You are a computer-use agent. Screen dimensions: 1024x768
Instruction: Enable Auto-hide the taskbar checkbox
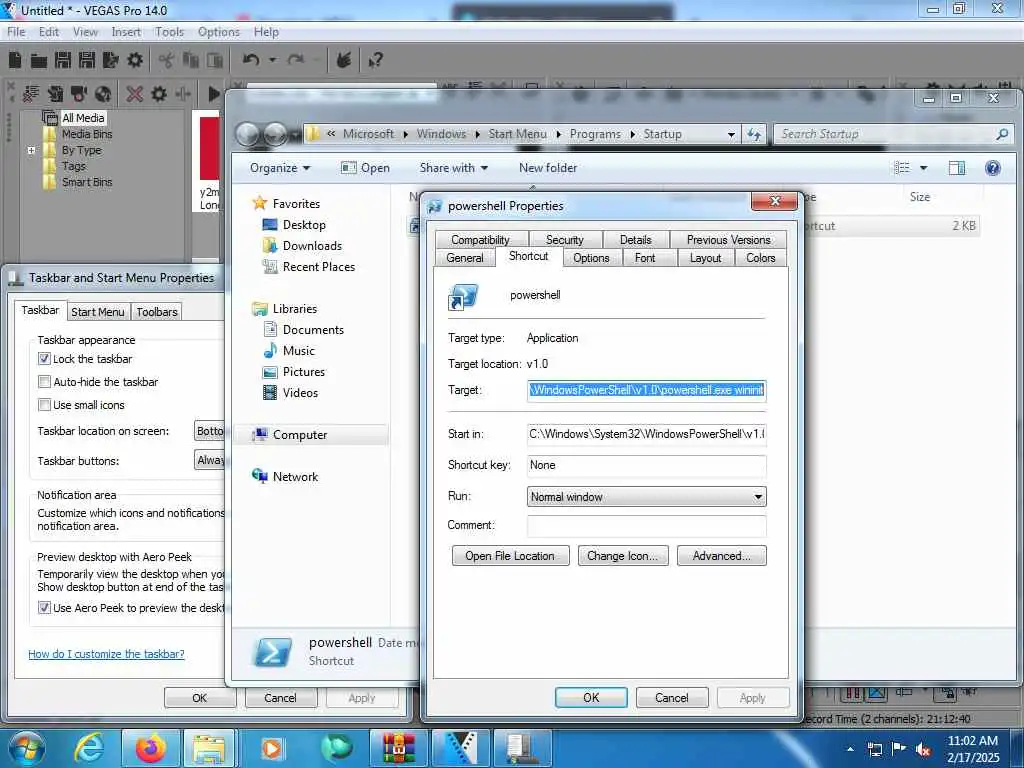click(44, 381)
